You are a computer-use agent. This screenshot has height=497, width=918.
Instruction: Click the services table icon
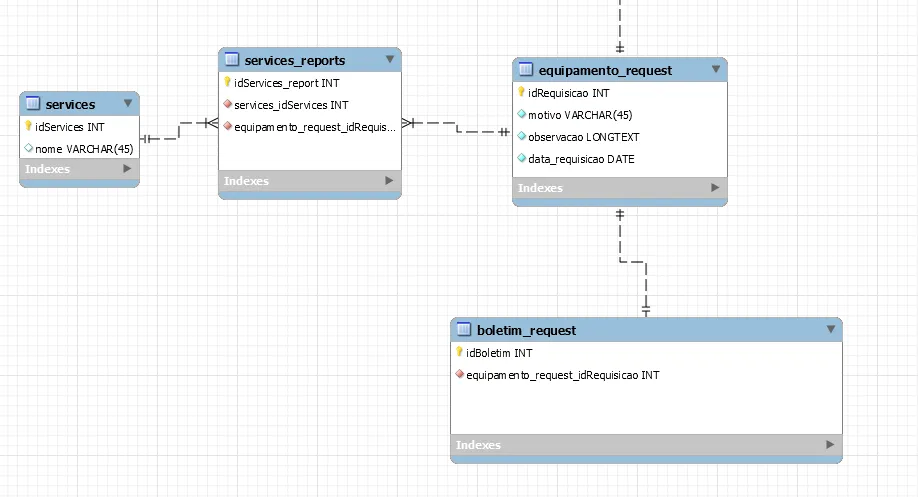(33, 104)
